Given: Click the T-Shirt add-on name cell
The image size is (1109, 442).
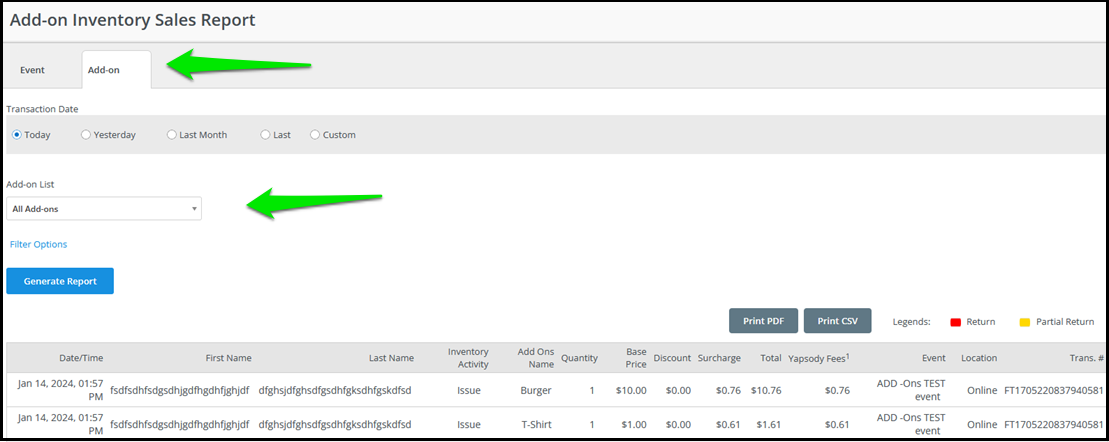Looking at the screenshot, I should (535, 424).
